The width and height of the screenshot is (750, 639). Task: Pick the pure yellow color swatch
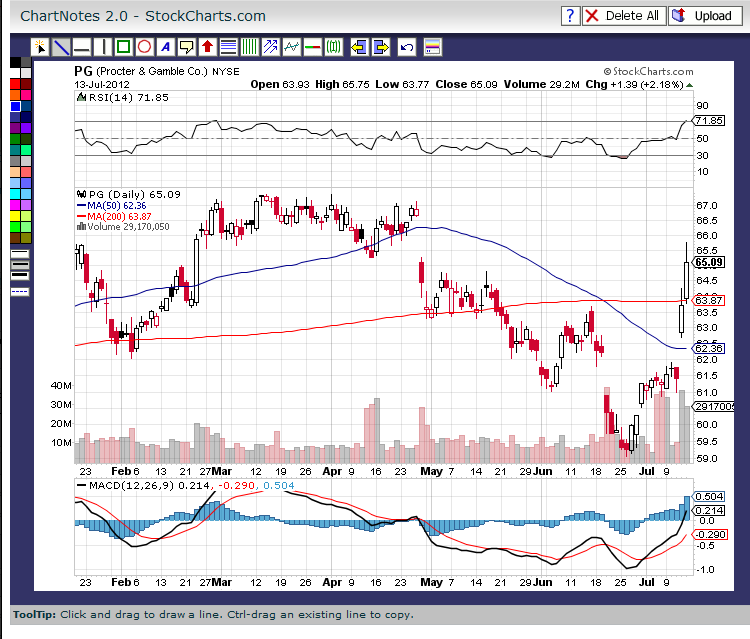(x=15, y=216)
